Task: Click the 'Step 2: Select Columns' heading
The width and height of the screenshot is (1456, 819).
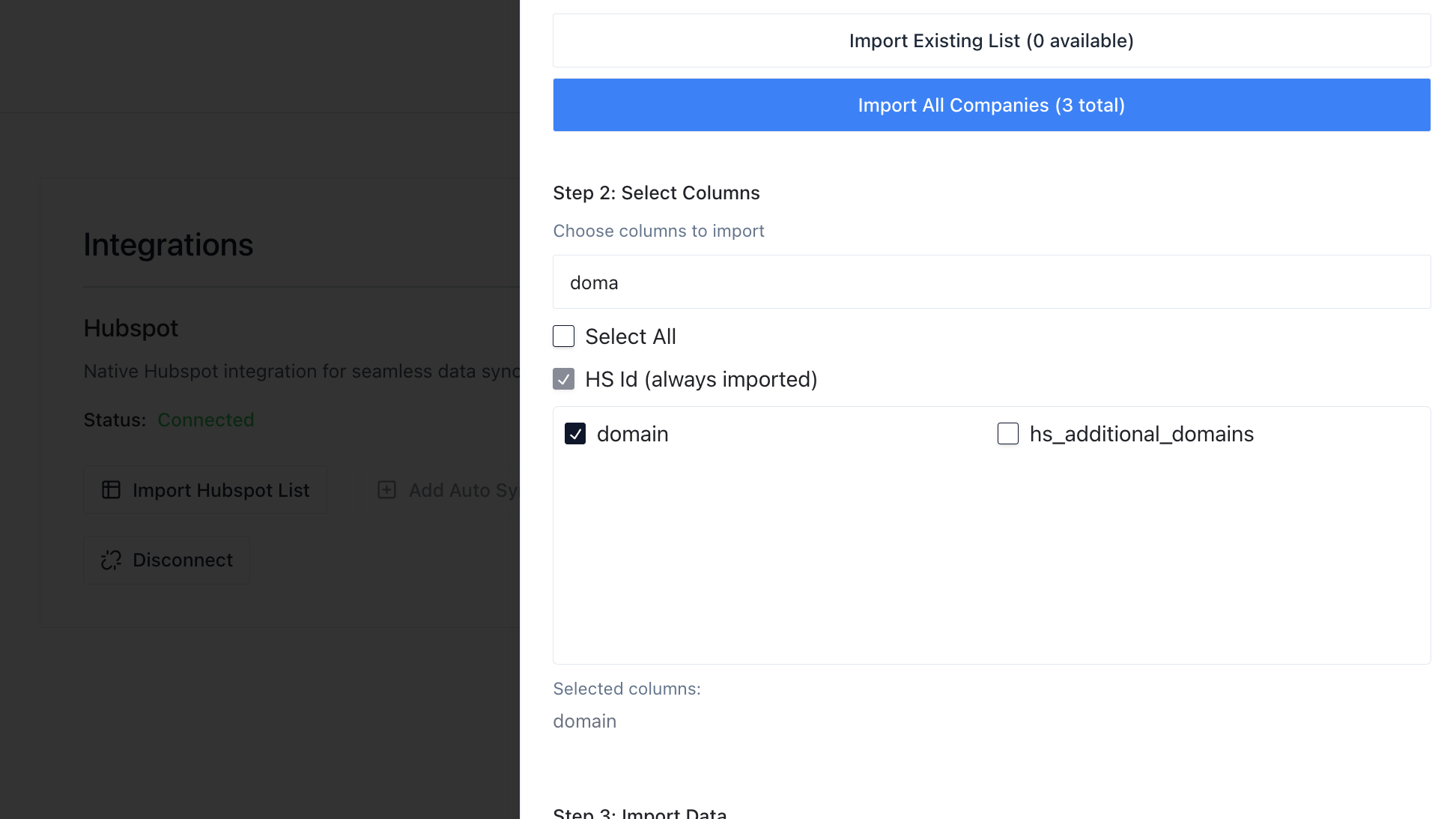Action: [656, 193]
